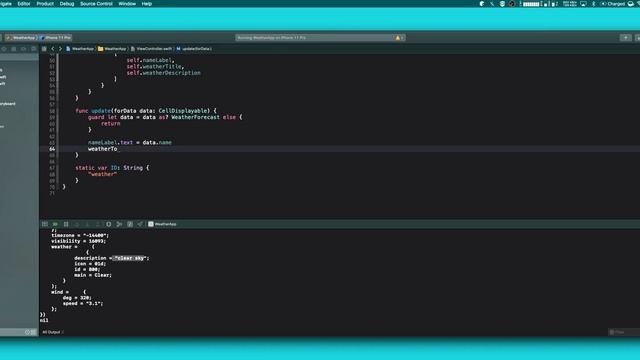Click the AirPlay display menu bar icon

(x=583, y=4)
